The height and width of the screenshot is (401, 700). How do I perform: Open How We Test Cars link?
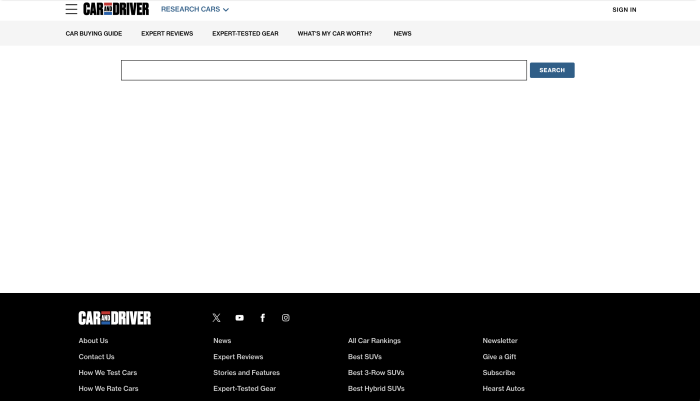pos(108,372)
